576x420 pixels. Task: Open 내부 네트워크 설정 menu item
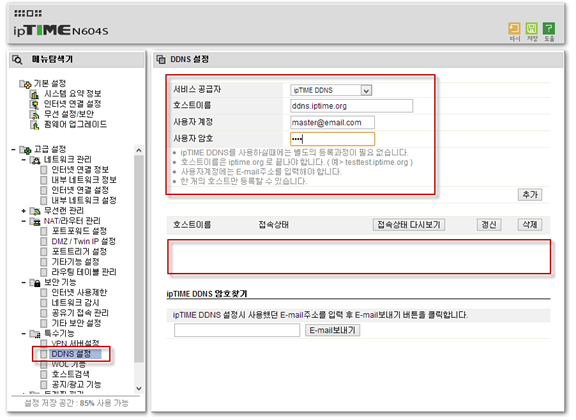84,201
